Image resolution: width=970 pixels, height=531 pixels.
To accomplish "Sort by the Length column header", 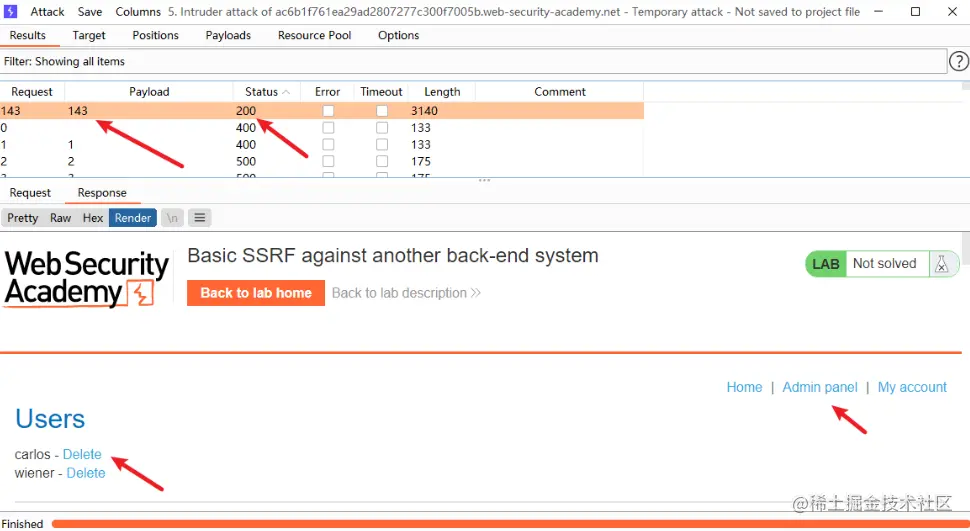I will tap(442, 92).
